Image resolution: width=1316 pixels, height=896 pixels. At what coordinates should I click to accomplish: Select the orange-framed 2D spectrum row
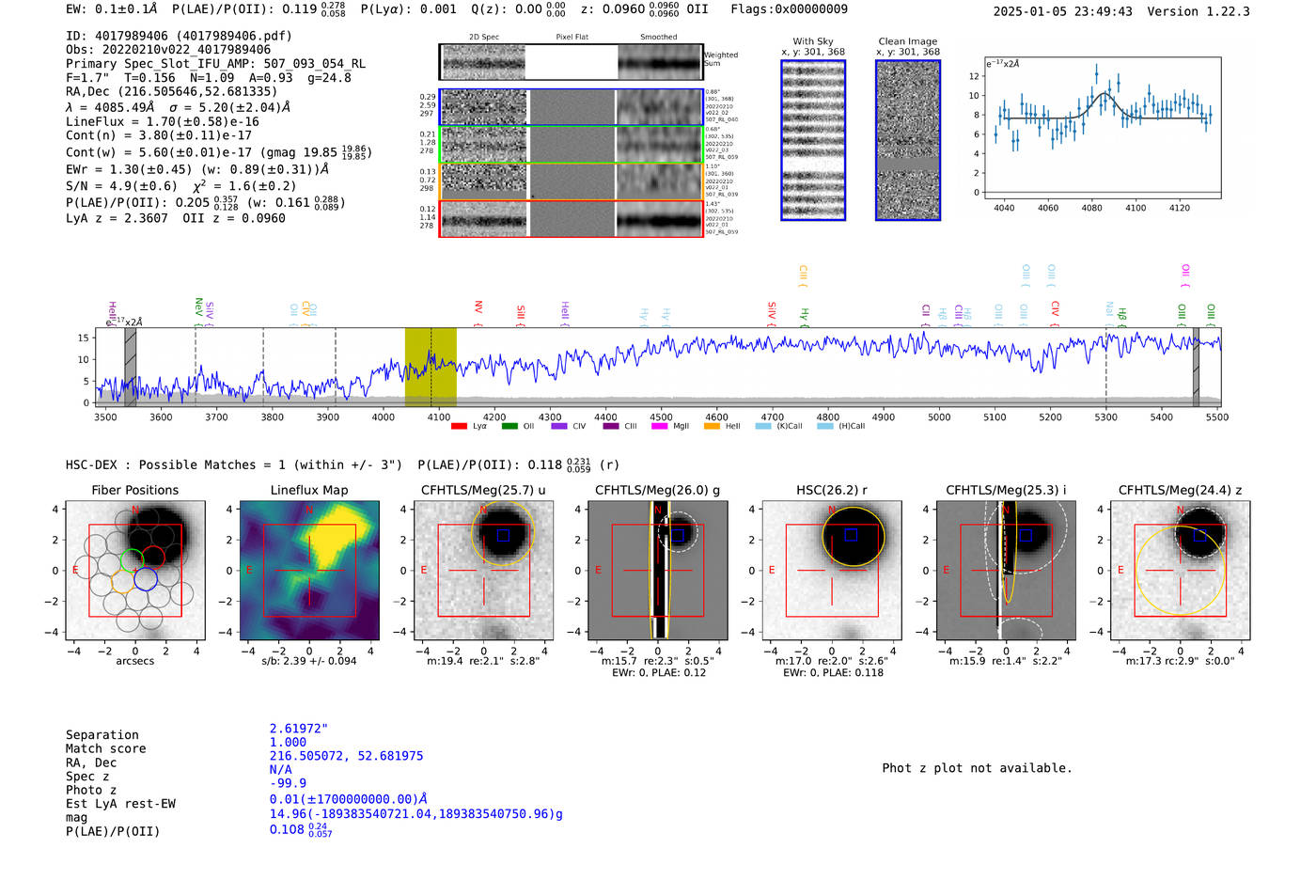[572, 181]
